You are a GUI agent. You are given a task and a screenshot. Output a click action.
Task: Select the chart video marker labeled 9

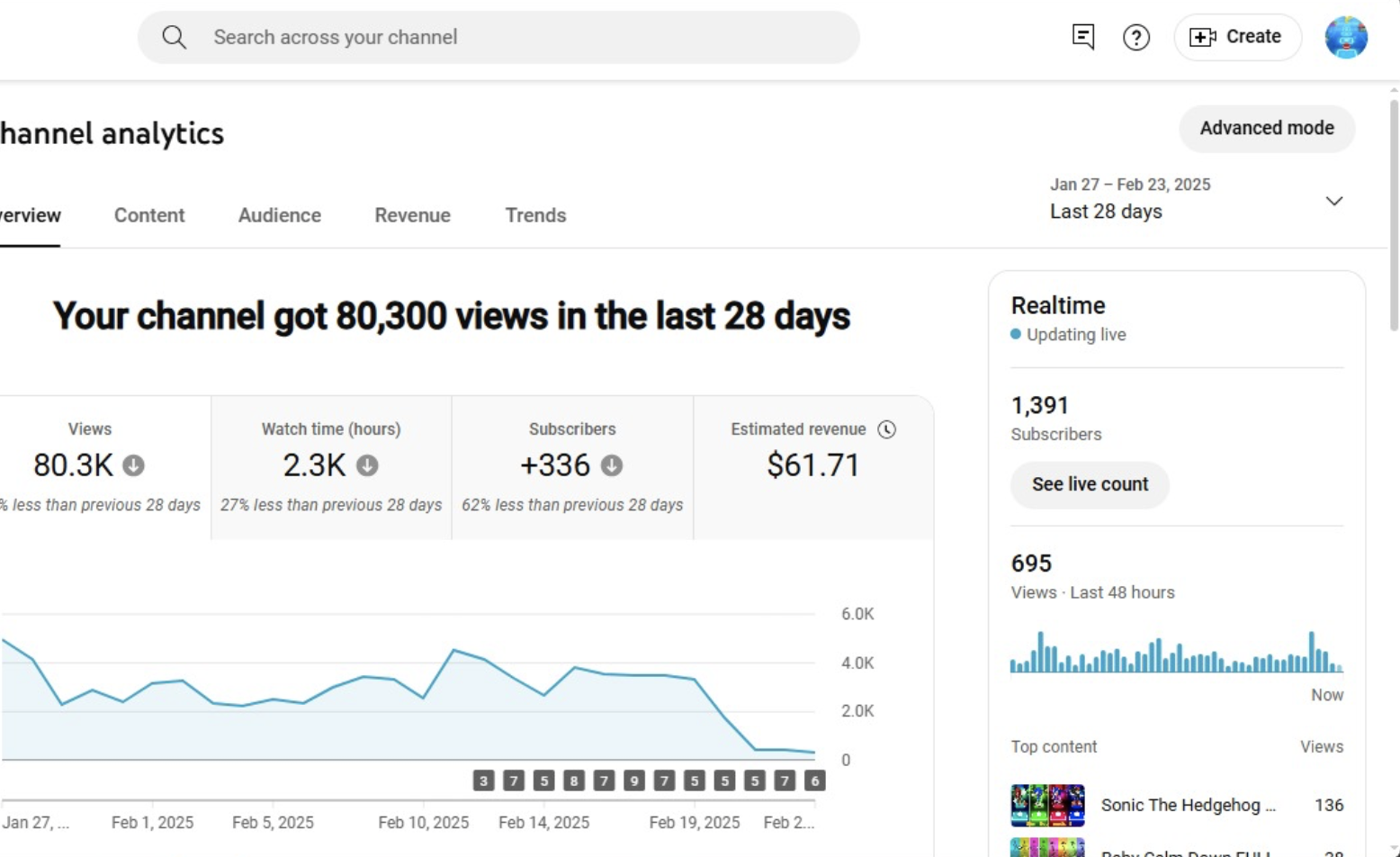(x=634, y=780)
